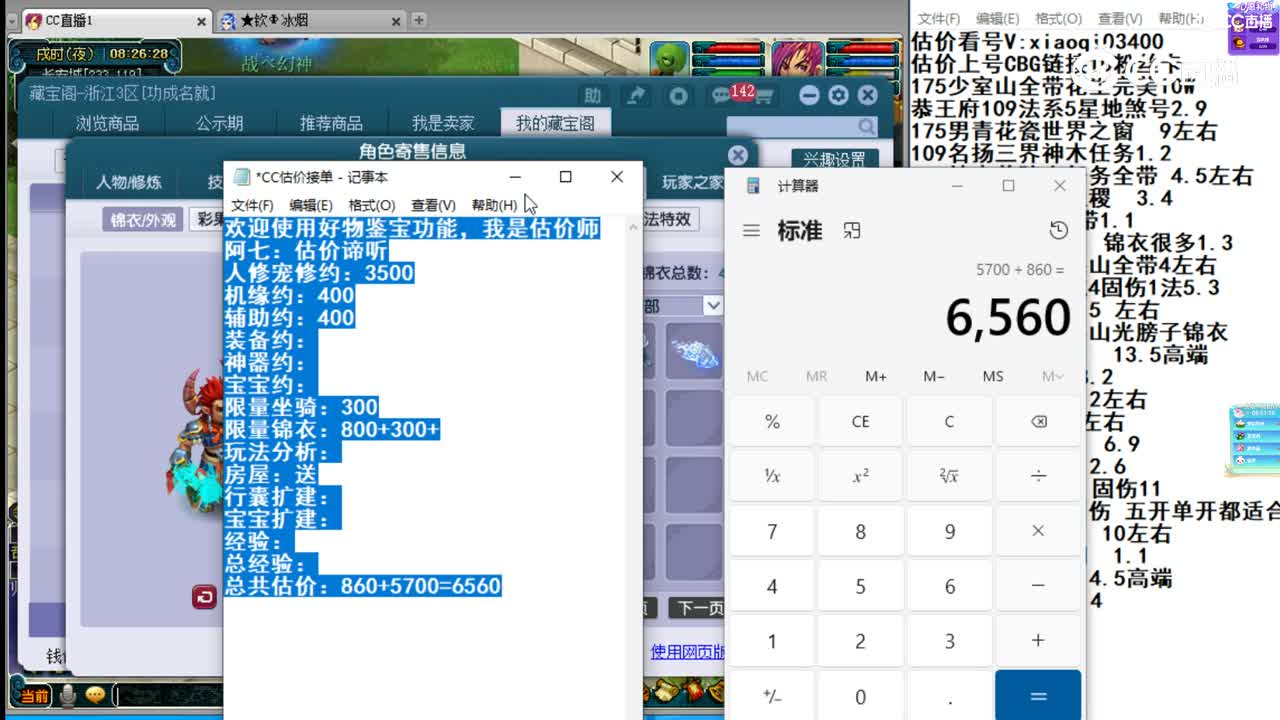Select 锦衣/外观 sub-tab
The width and height of the screenshot is (1280, 720).
[x=143, y=219]
